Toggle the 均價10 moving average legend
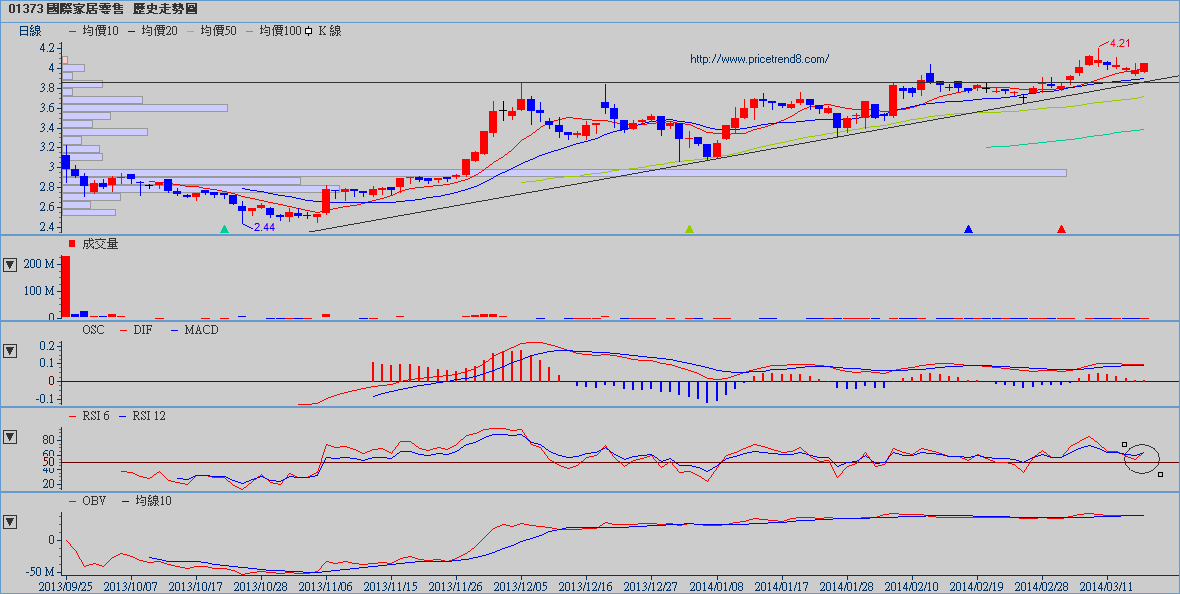Viewport: 1180px width, 594px height. 95,31
